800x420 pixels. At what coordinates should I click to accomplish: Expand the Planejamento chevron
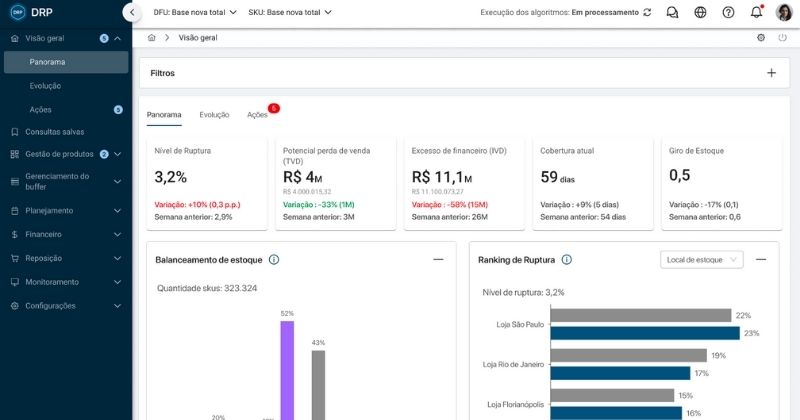tap(117, 211)
